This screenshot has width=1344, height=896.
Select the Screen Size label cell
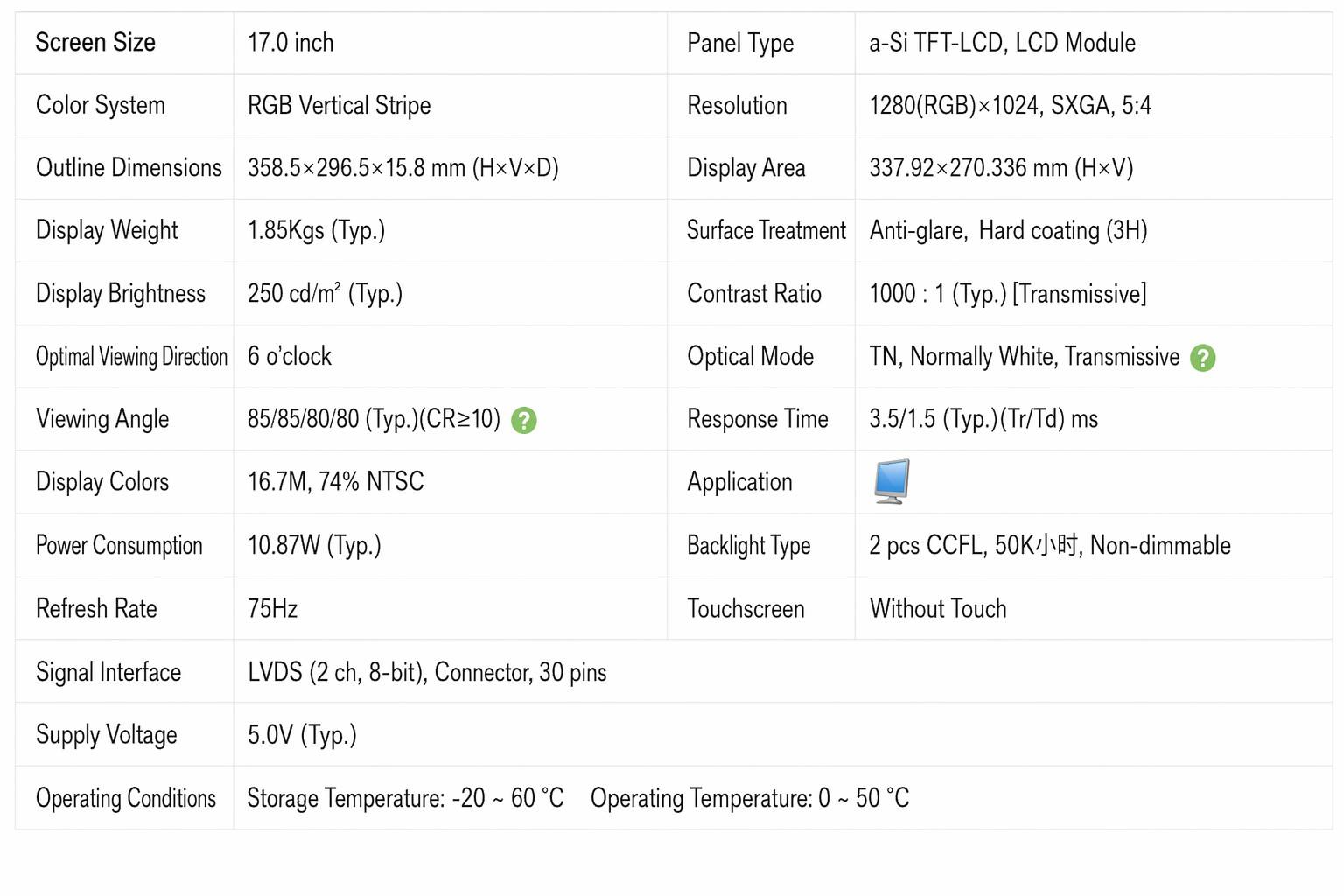coord(124,43)
